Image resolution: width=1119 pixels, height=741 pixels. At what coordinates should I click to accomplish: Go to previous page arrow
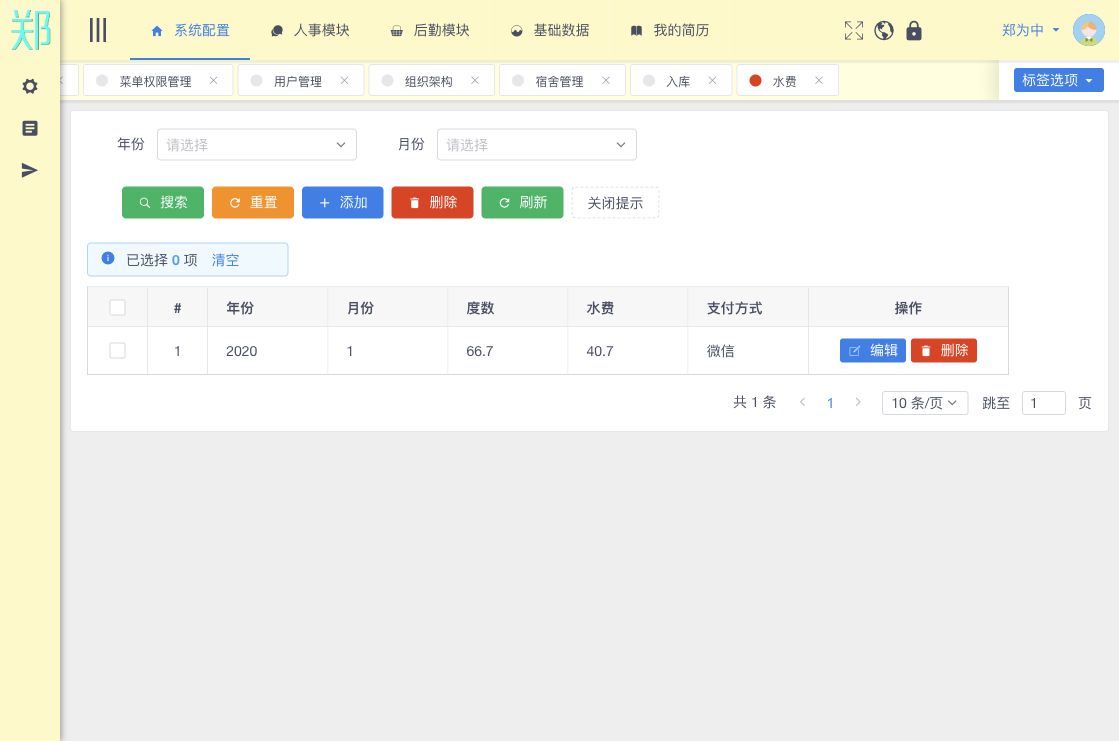click(803, 403)
